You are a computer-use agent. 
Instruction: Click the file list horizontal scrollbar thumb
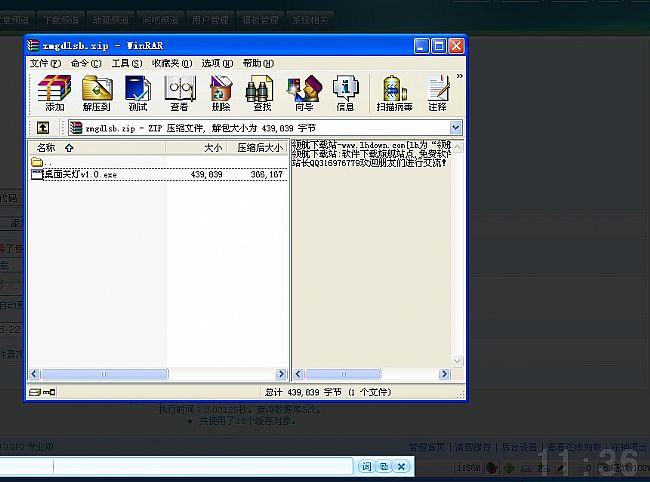click(x=104, y=374)
